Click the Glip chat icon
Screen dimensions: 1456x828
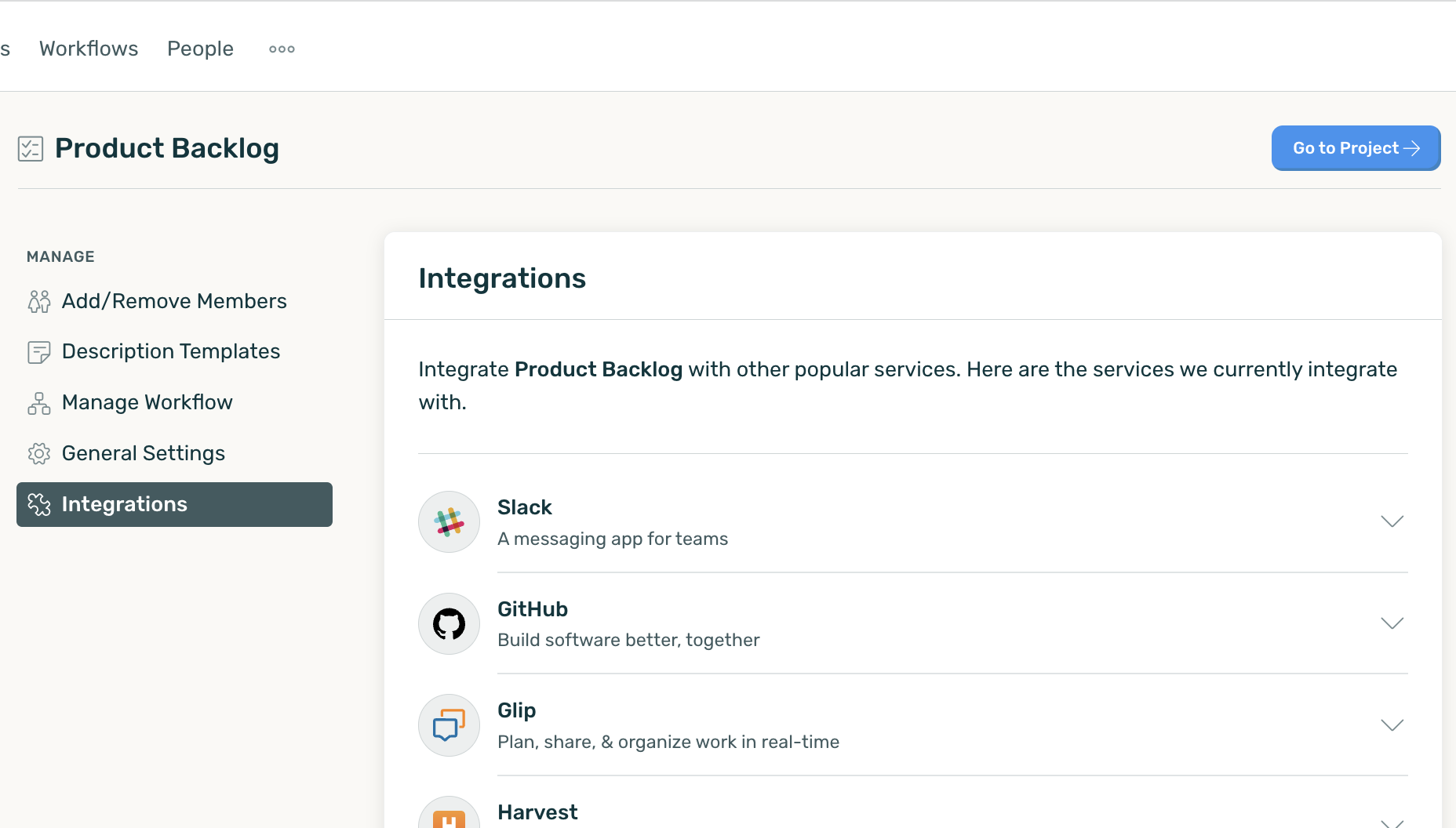click(449, 725)
